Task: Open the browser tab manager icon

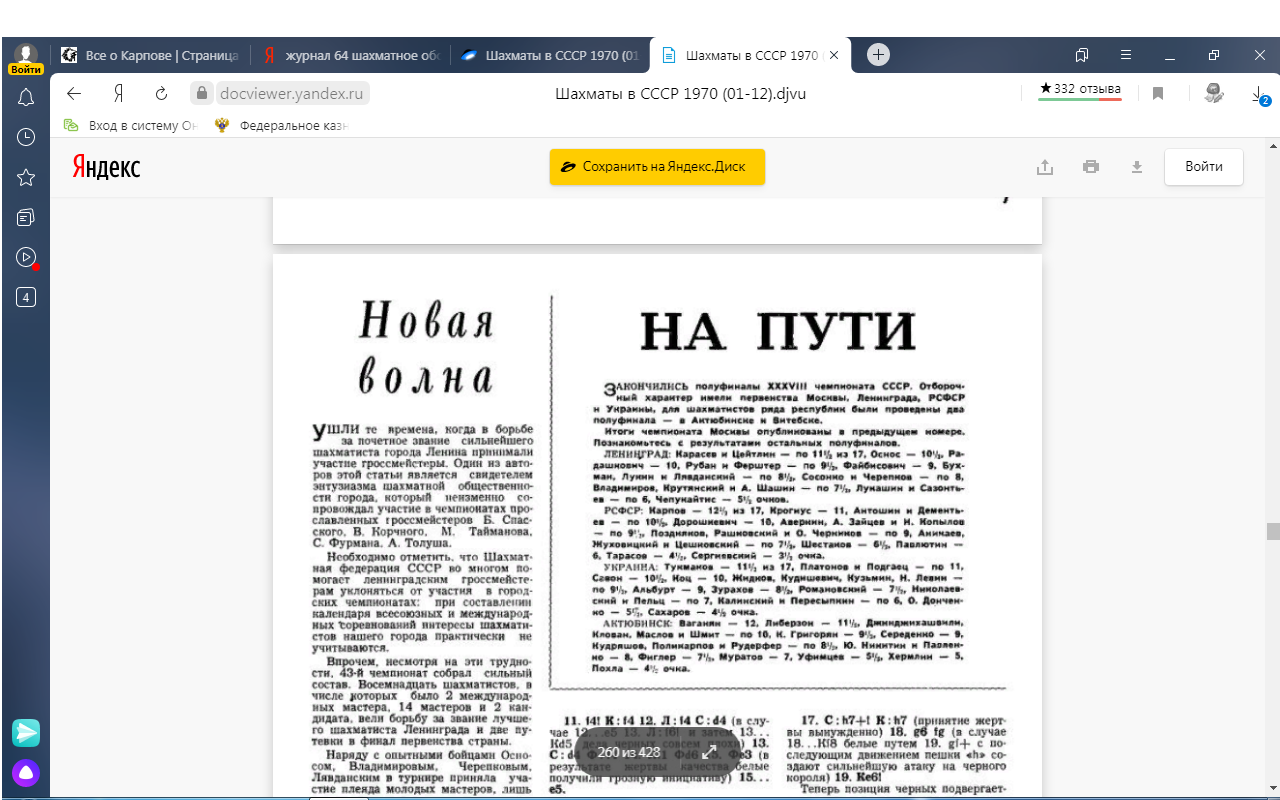Action: tap(1082, 55)
